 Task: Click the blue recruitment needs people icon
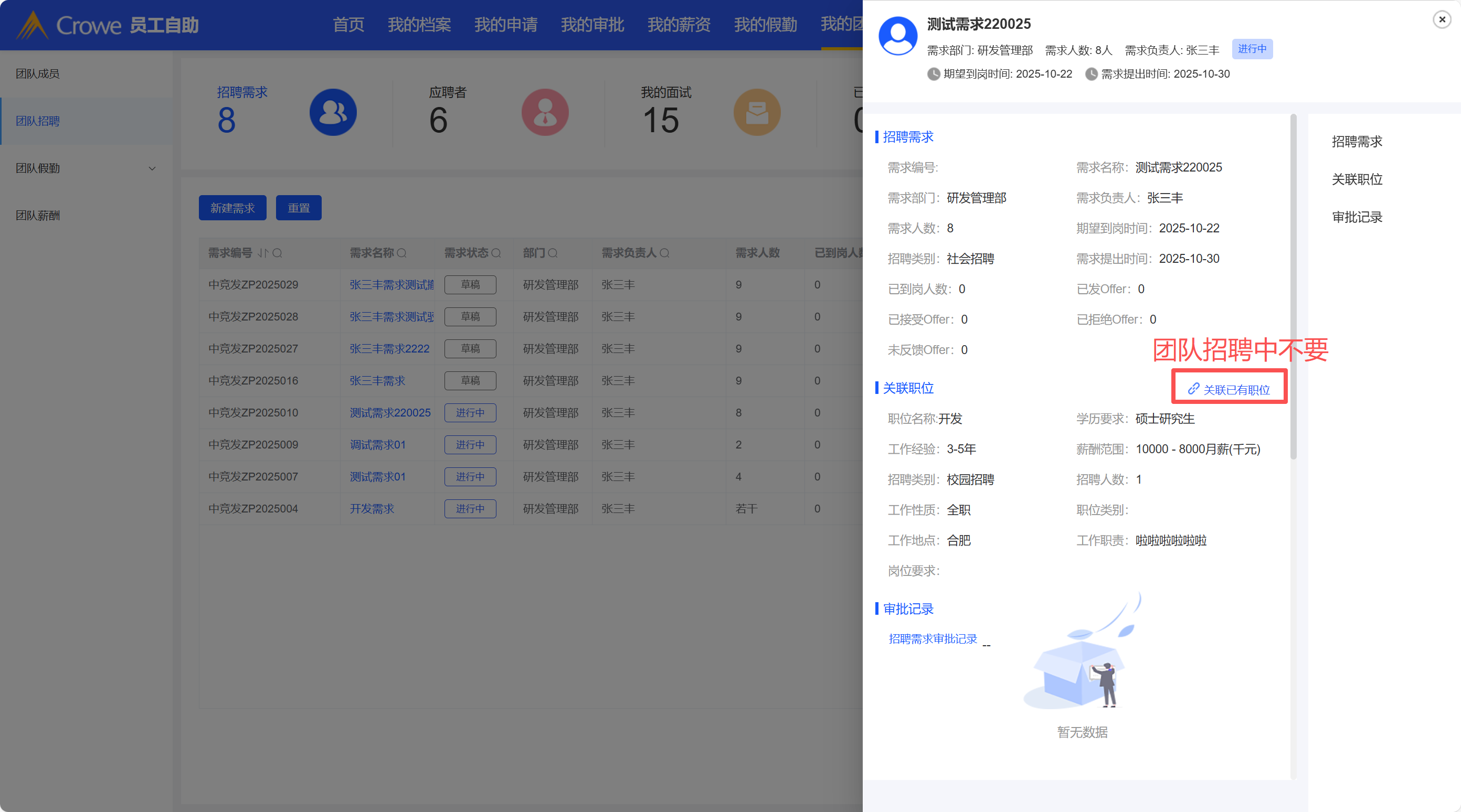tap(333, 112)
